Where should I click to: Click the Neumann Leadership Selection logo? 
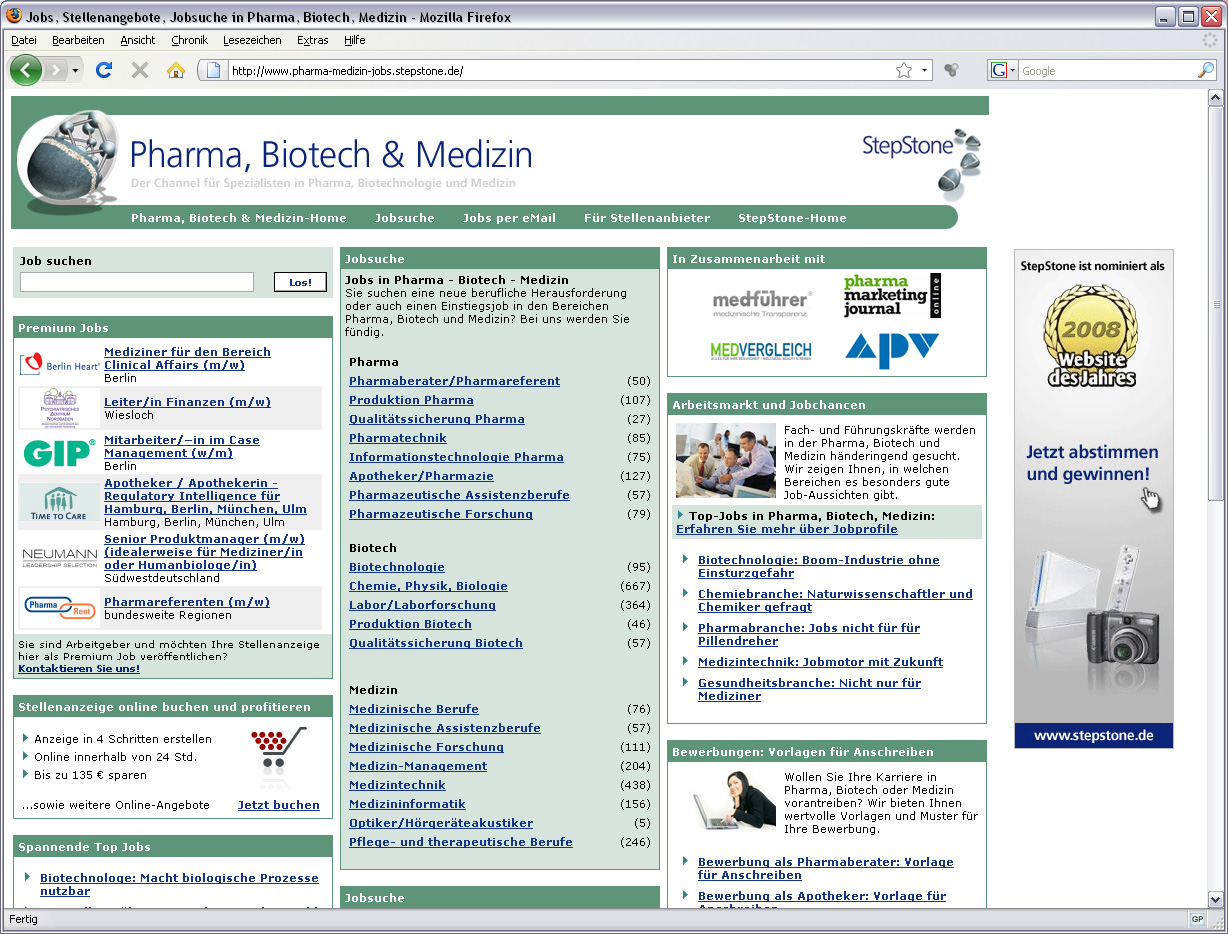click(59, 558)
